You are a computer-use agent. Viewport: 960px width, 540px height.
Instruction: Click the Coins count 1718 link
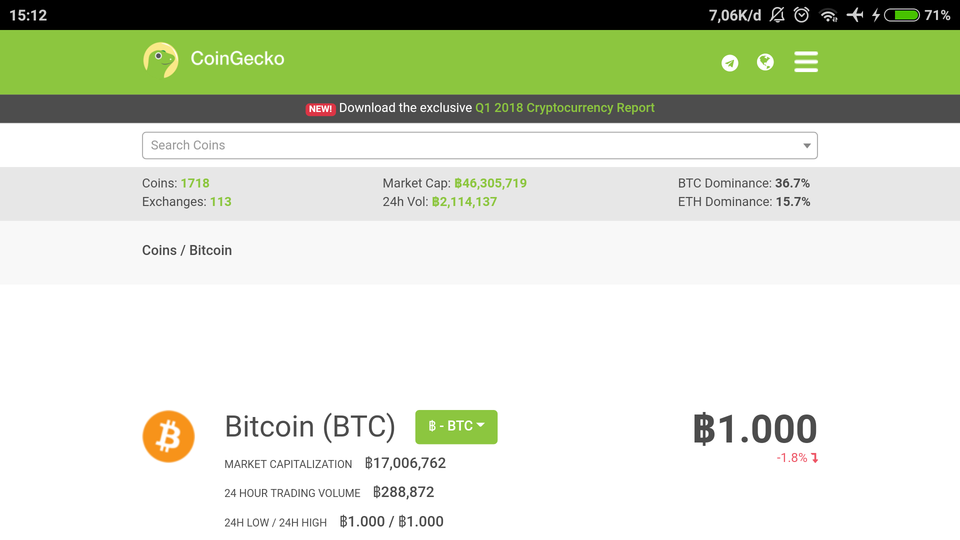195,183
